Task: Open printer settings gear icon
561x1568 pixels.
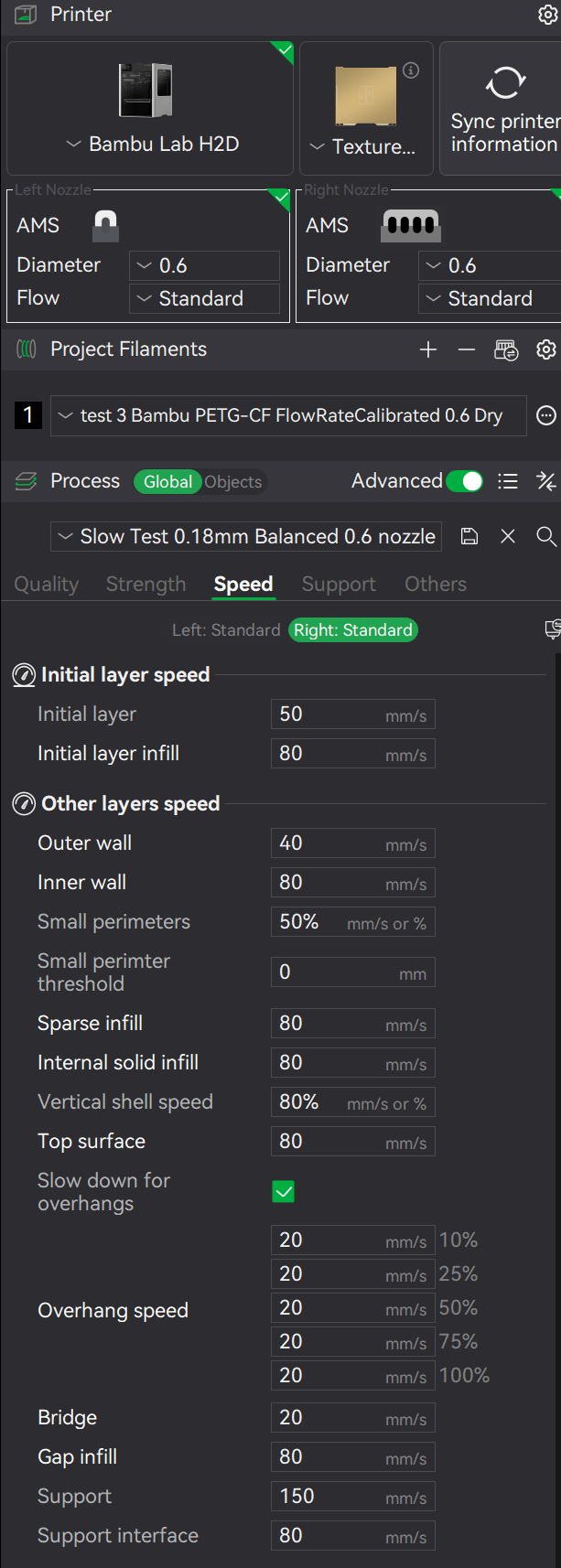Action: click(547, 15)
